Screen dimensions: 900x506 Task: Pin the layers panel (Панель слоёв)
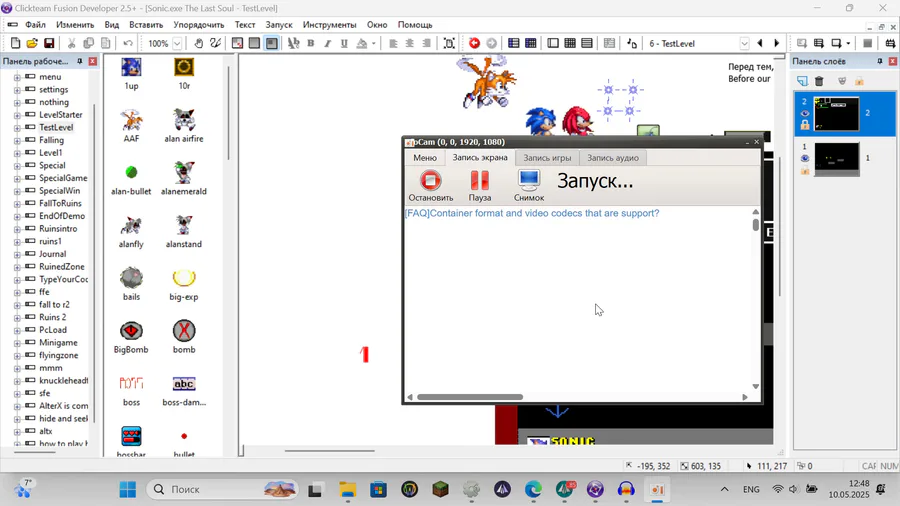point(879,61)
